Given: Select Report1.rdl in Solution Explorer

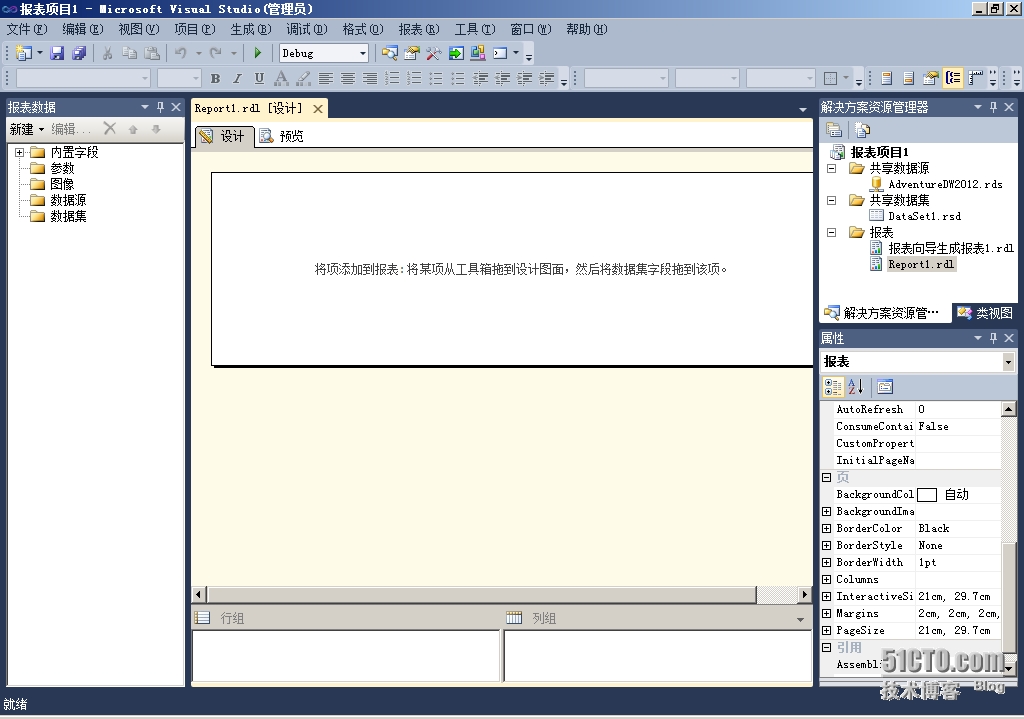Looking at the screenshot, I should [x=921, y=264].
